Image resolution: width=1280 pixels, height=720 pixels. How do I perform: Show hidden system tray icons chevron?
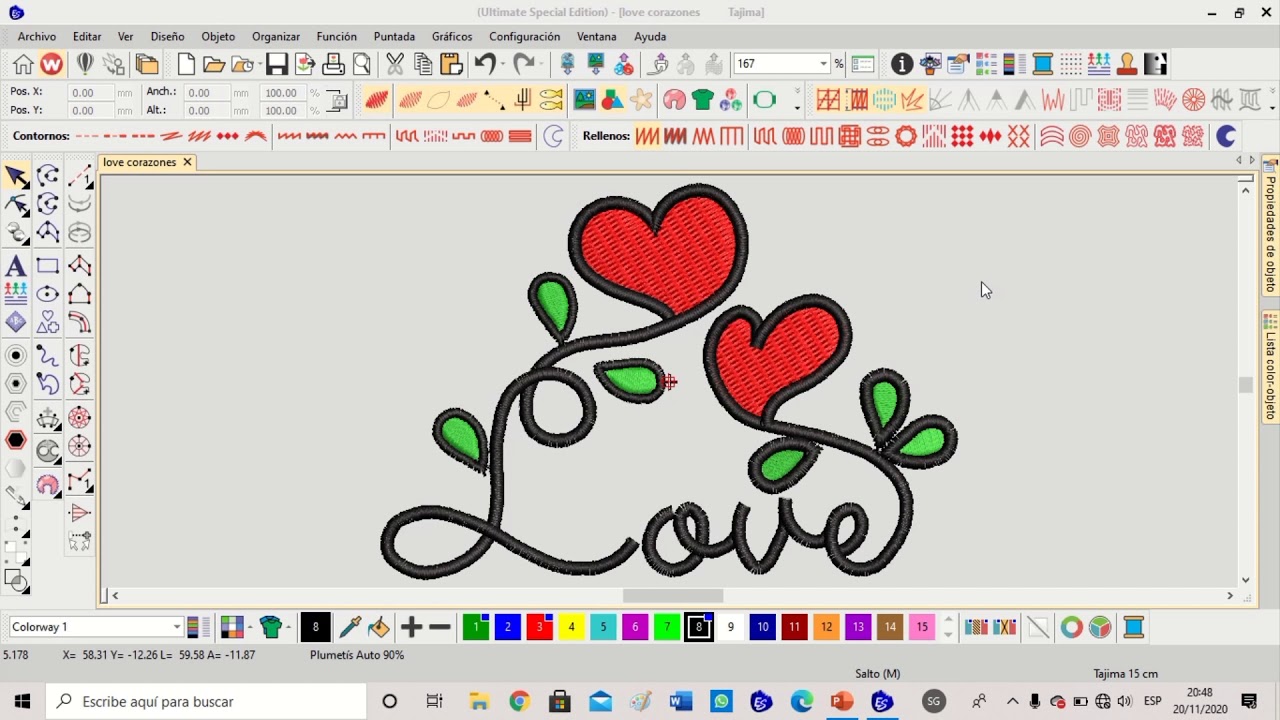[x=1012, y=702]
